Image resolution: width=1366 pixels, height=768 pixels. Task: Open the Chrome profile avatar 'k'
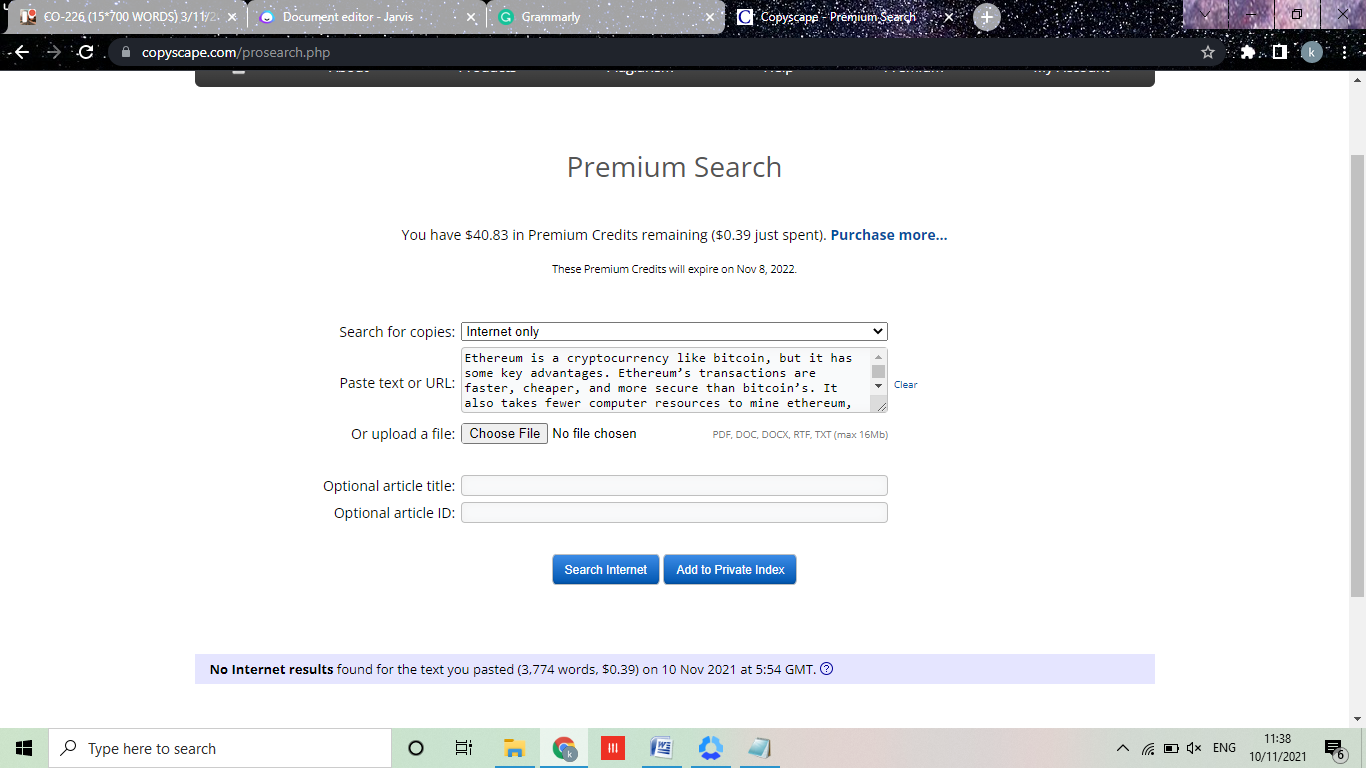point(1311,52)
